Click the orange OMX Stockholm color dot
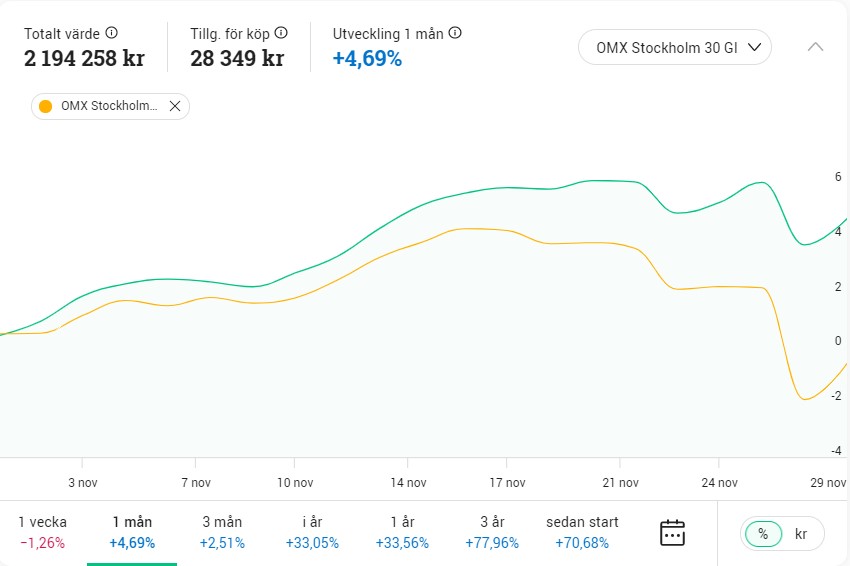Viewport: 850px width, 566px height. pos(45,106)
